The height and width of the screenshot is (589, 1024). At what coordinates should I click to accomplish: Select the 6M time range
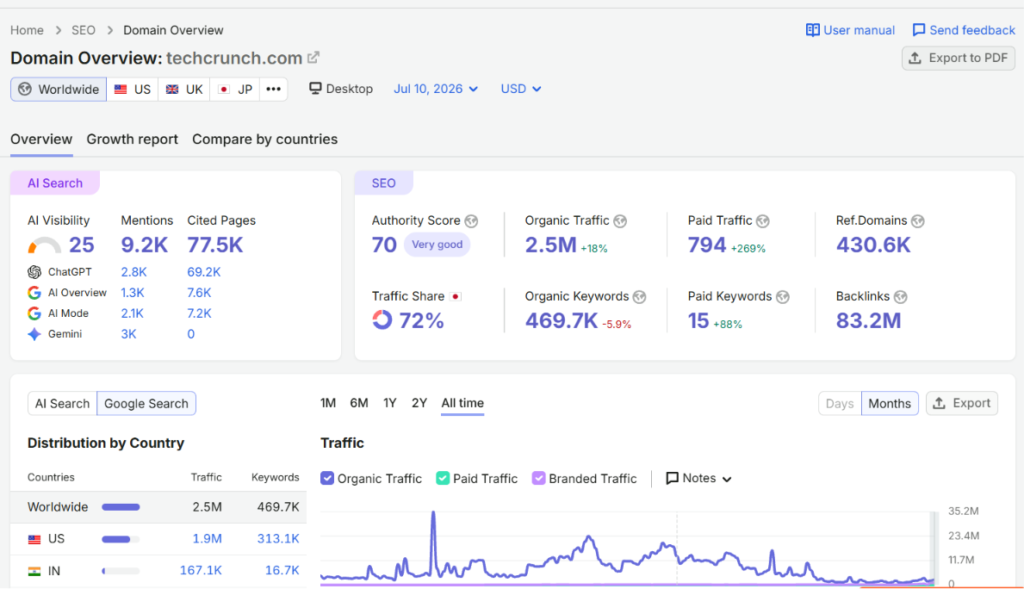(359, 403)
